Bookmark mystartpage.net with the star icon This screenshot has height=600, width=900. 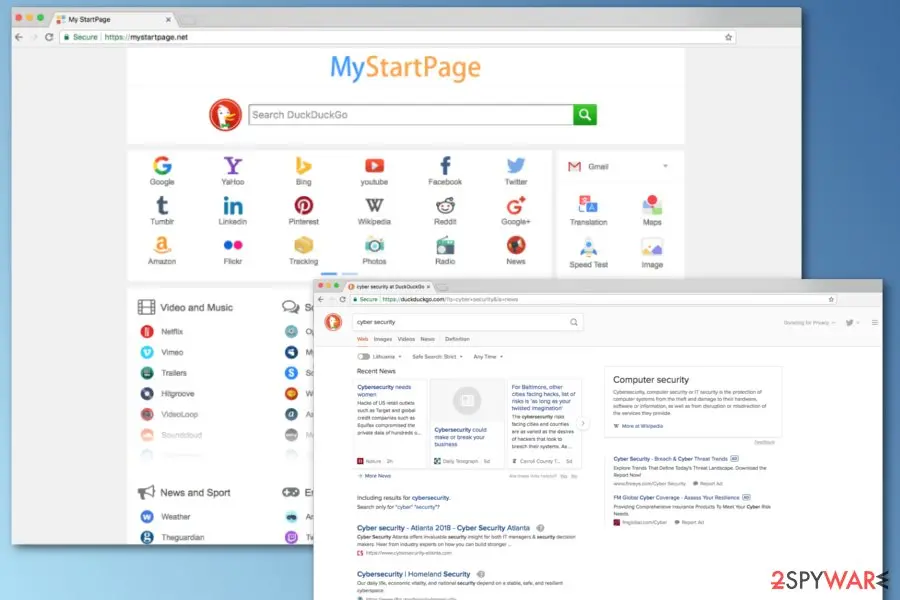coord(728,37)
